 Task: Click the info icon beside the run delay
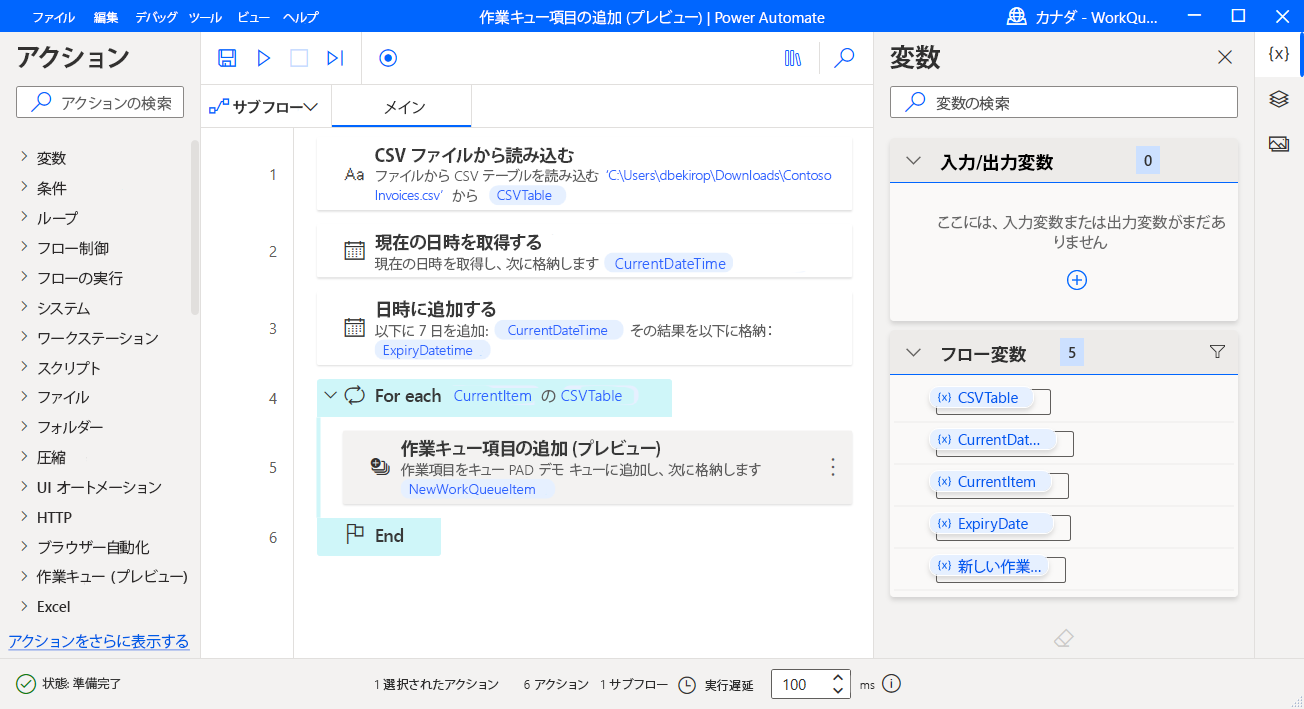(x=892, y=684)
